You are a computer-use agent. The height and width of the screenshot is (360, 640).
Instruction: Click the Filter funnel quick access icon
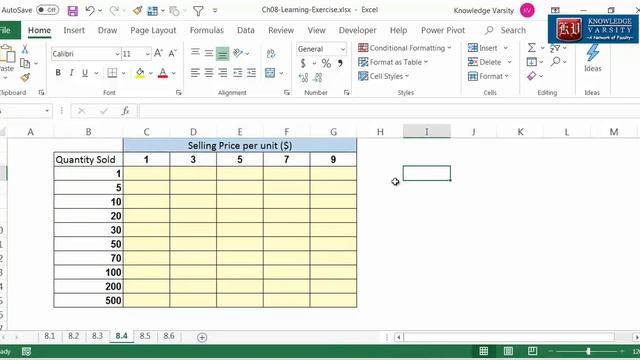(198, 11)
